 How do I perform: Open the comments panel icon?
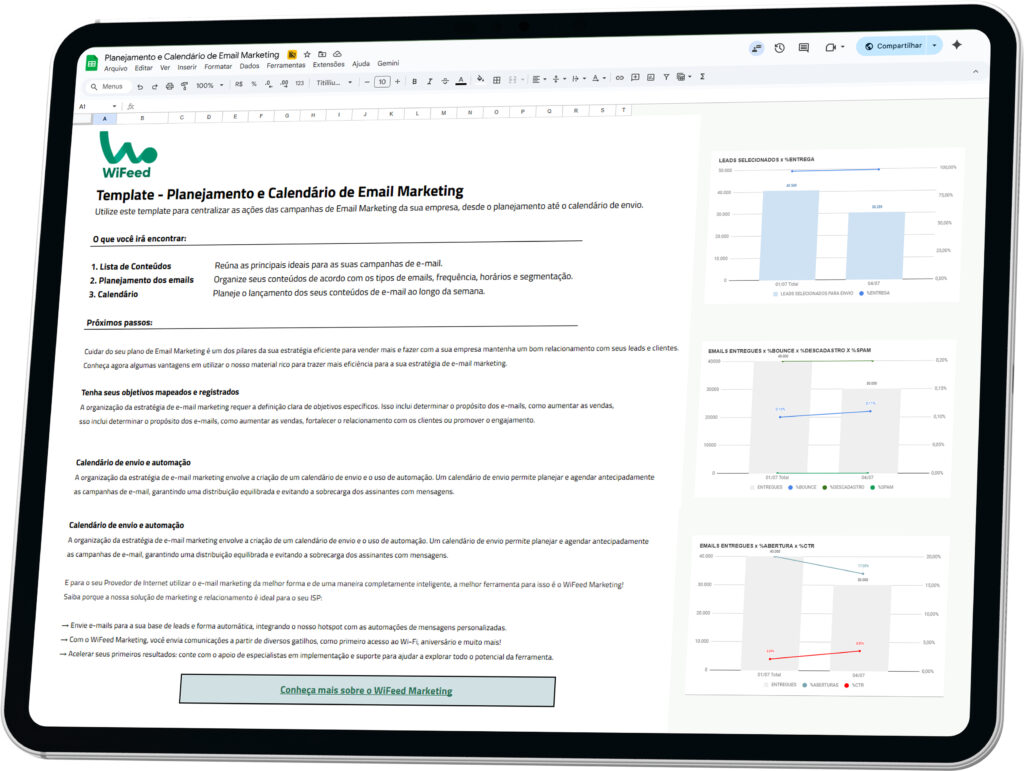[803, 47]
